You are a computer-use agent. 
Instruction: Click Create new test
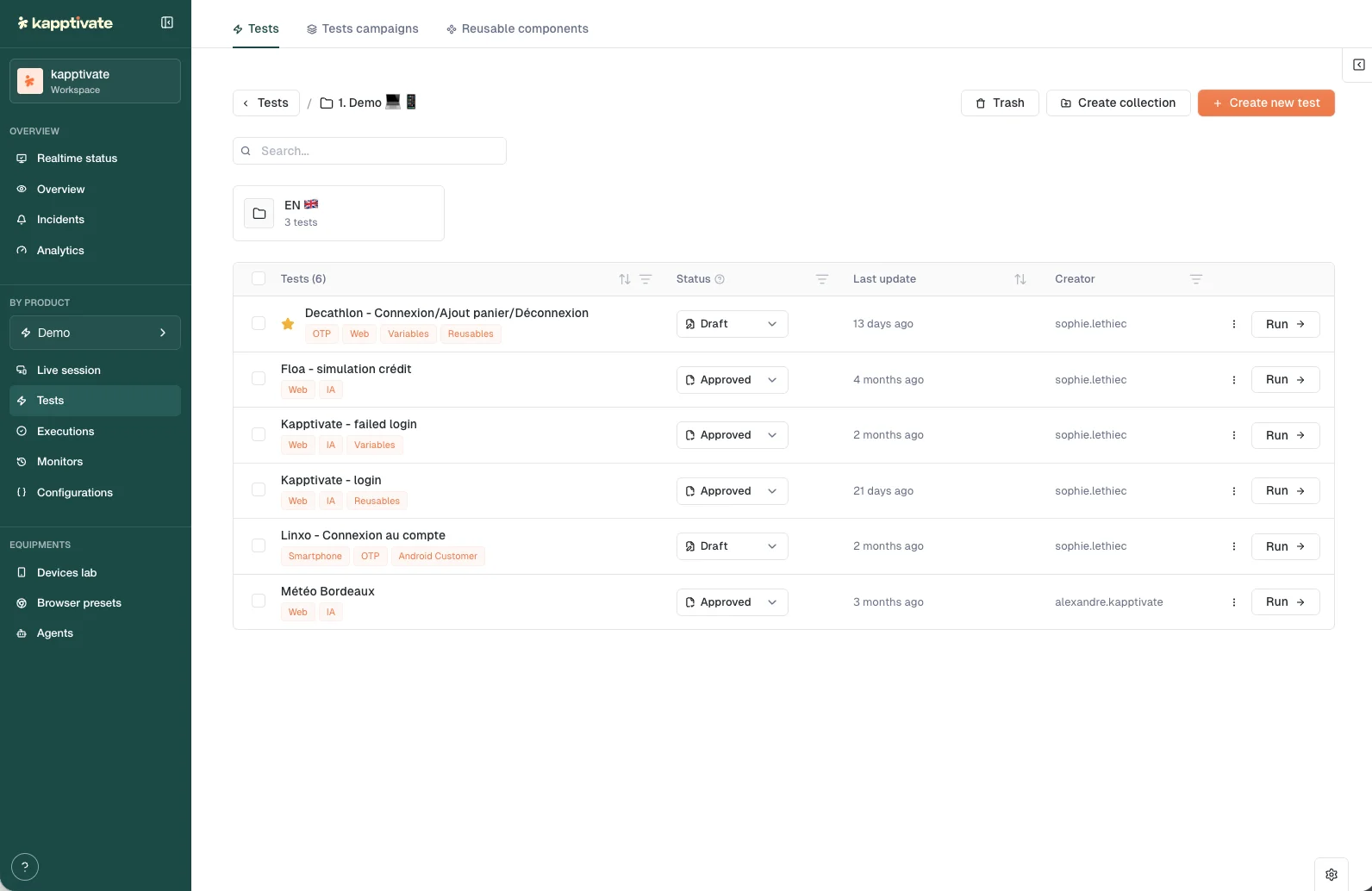[1266, 103]
